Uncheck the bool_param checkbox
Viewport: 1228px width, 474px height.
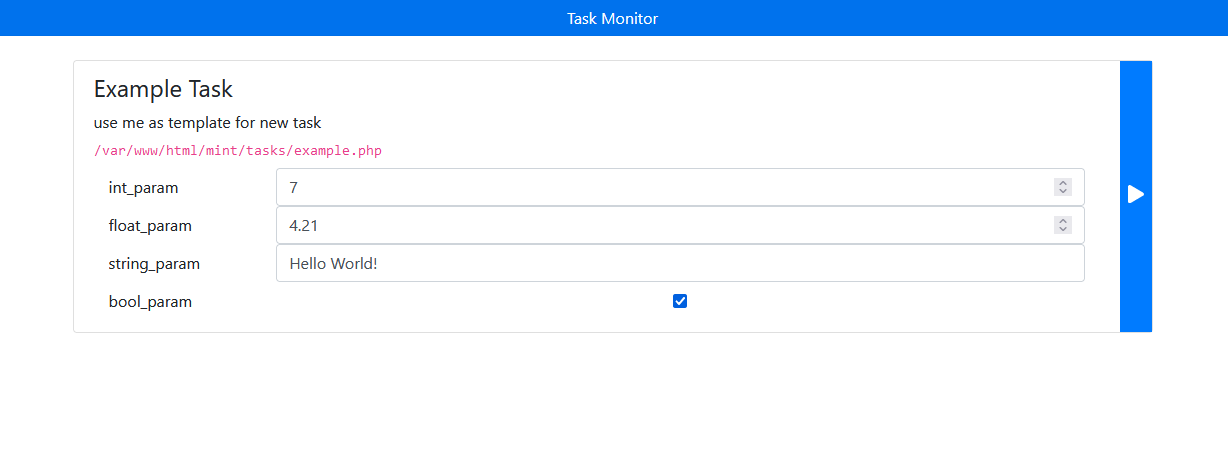(x=680, y=301)
